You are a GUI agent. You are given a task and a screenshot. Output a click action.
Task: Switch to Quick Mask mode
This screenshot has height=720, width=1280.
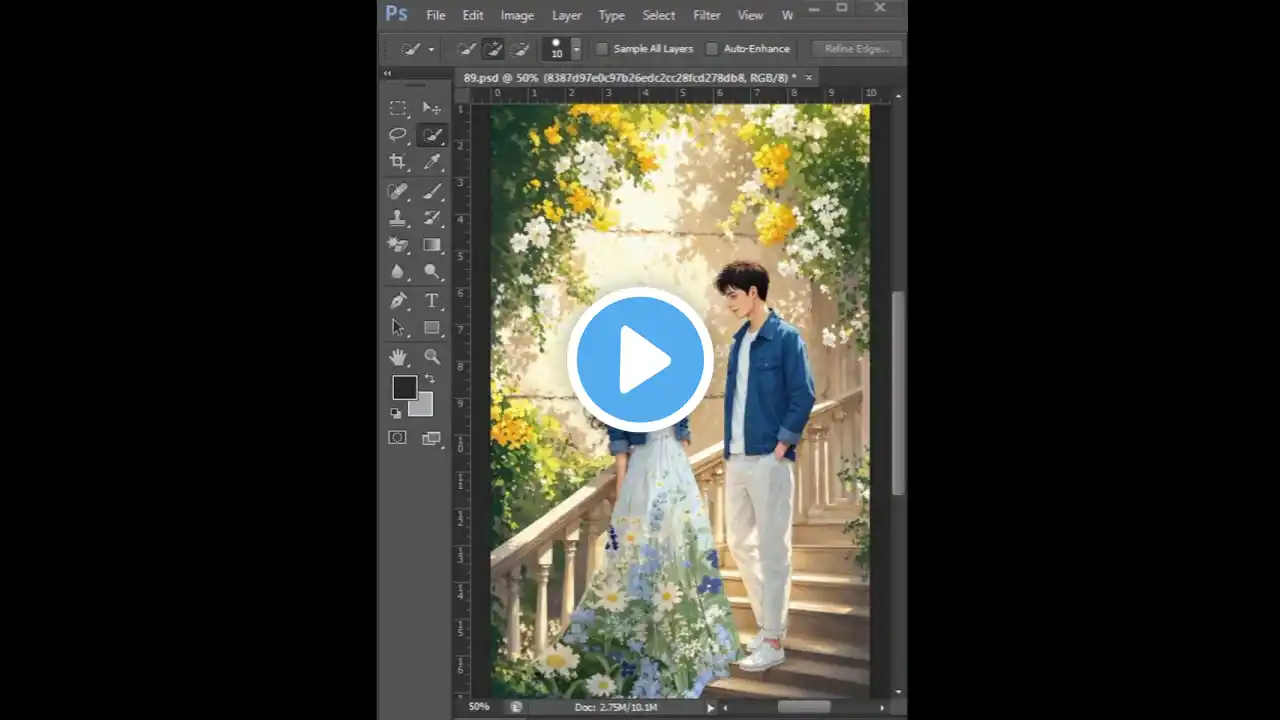(397, 437)
